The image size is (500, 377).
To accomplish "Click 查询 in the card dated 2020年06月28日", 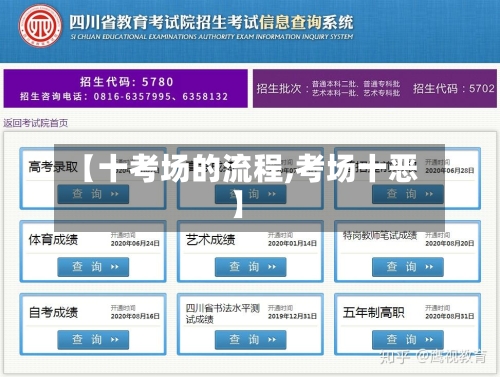I will point(408,194).
